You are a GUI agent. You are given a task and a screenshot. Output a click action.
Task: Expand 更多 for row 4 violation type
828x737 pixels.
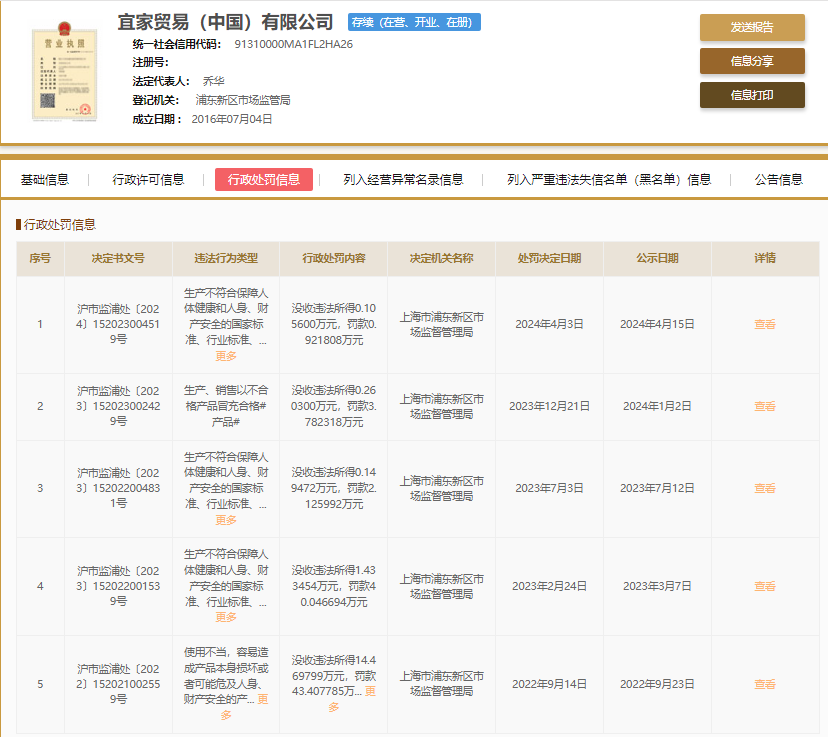226,617
